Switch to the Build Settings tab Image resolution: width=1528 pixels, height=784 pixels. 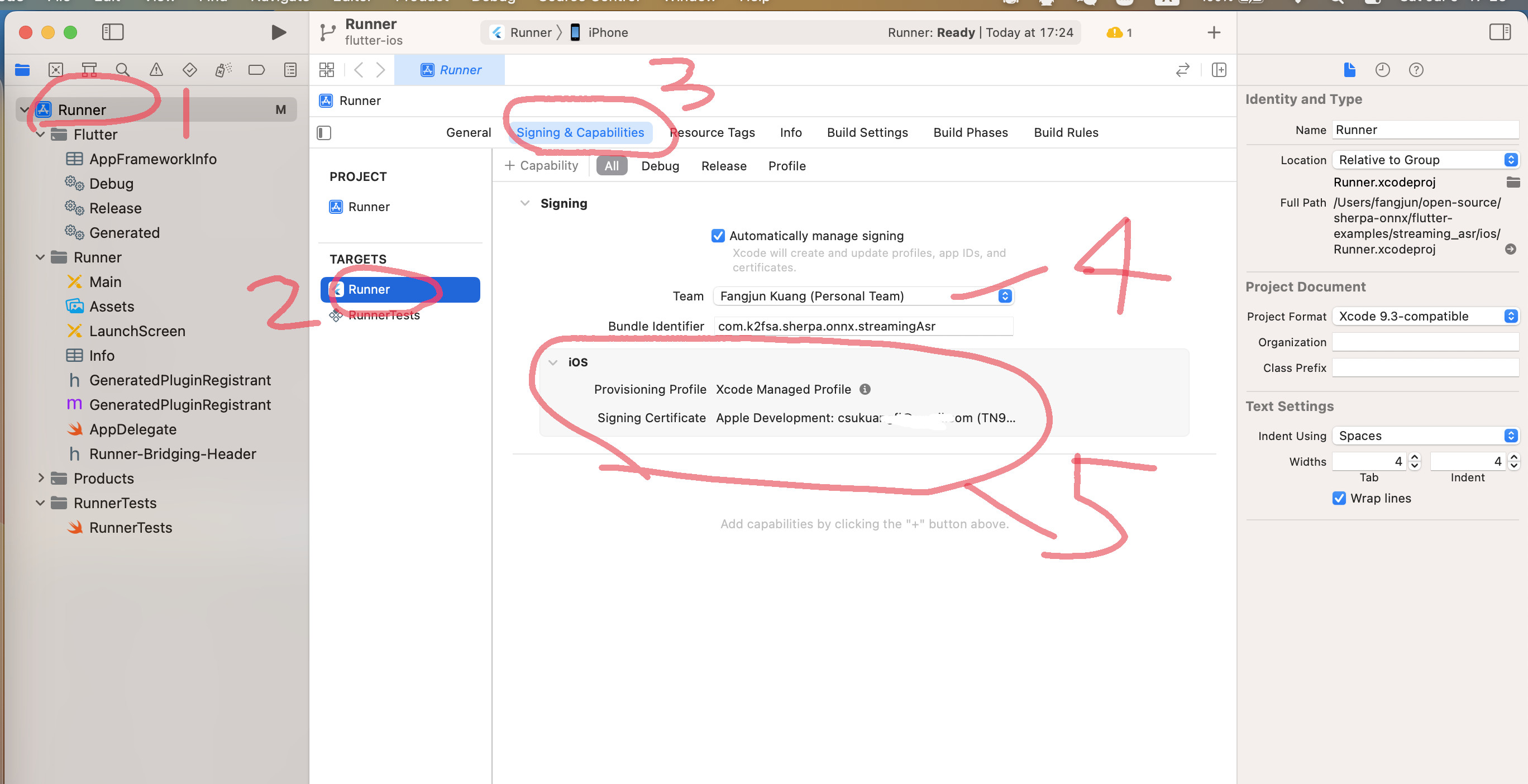pos(867,132)
